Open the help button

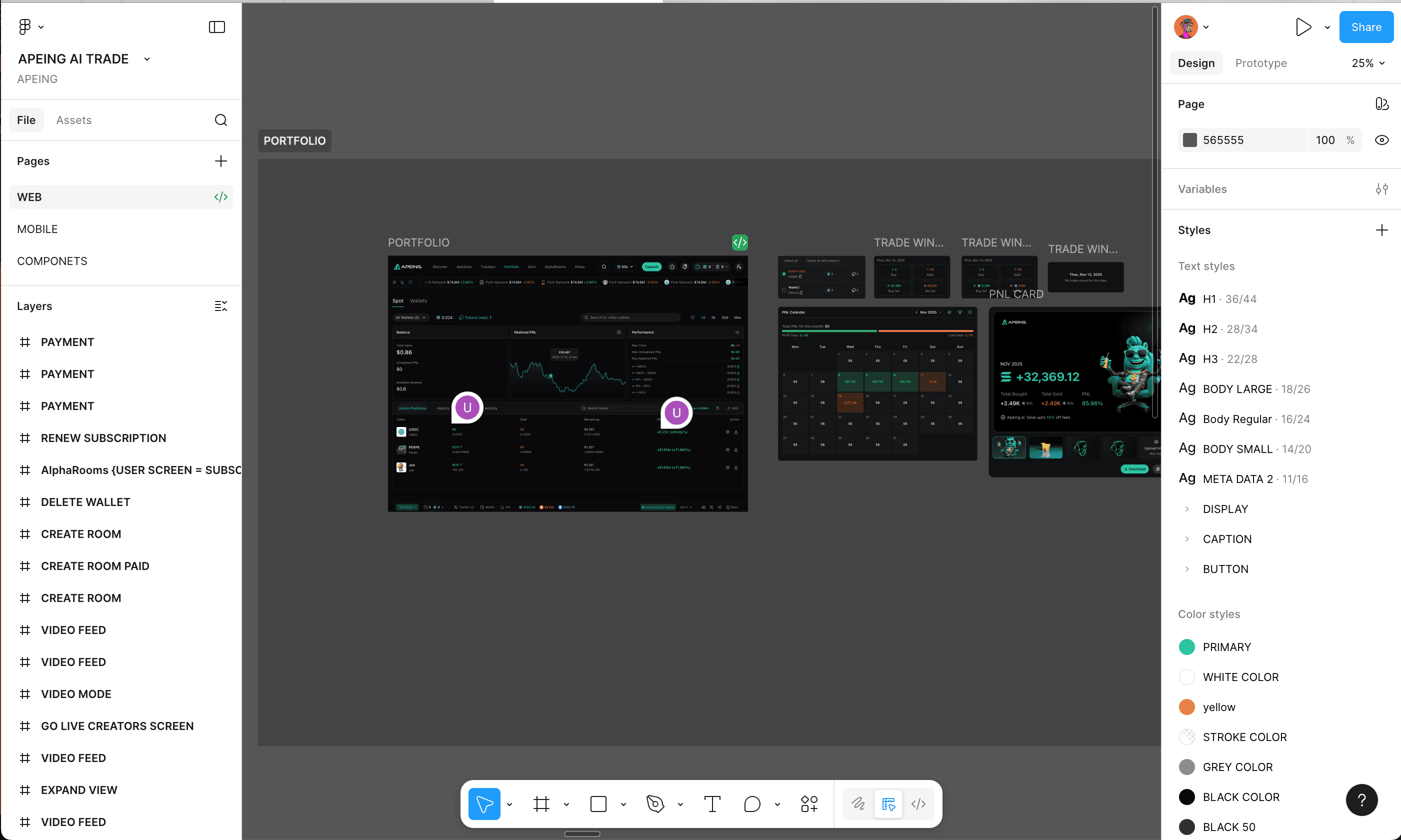(x=1361, y=800)
